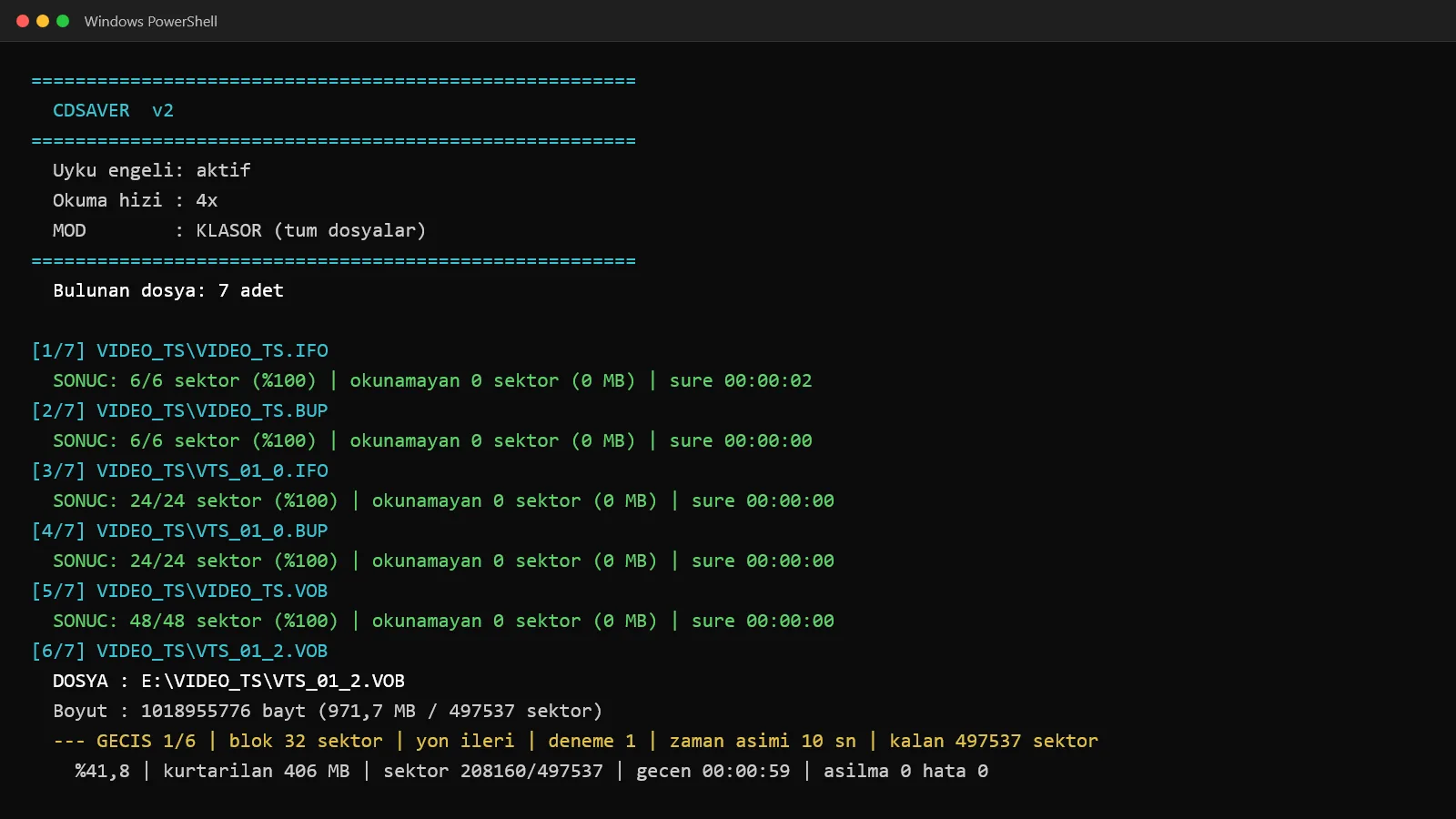Click the CDSAVER v2 header text
This screenshot has height=819, width=1456.
(113, 110)
